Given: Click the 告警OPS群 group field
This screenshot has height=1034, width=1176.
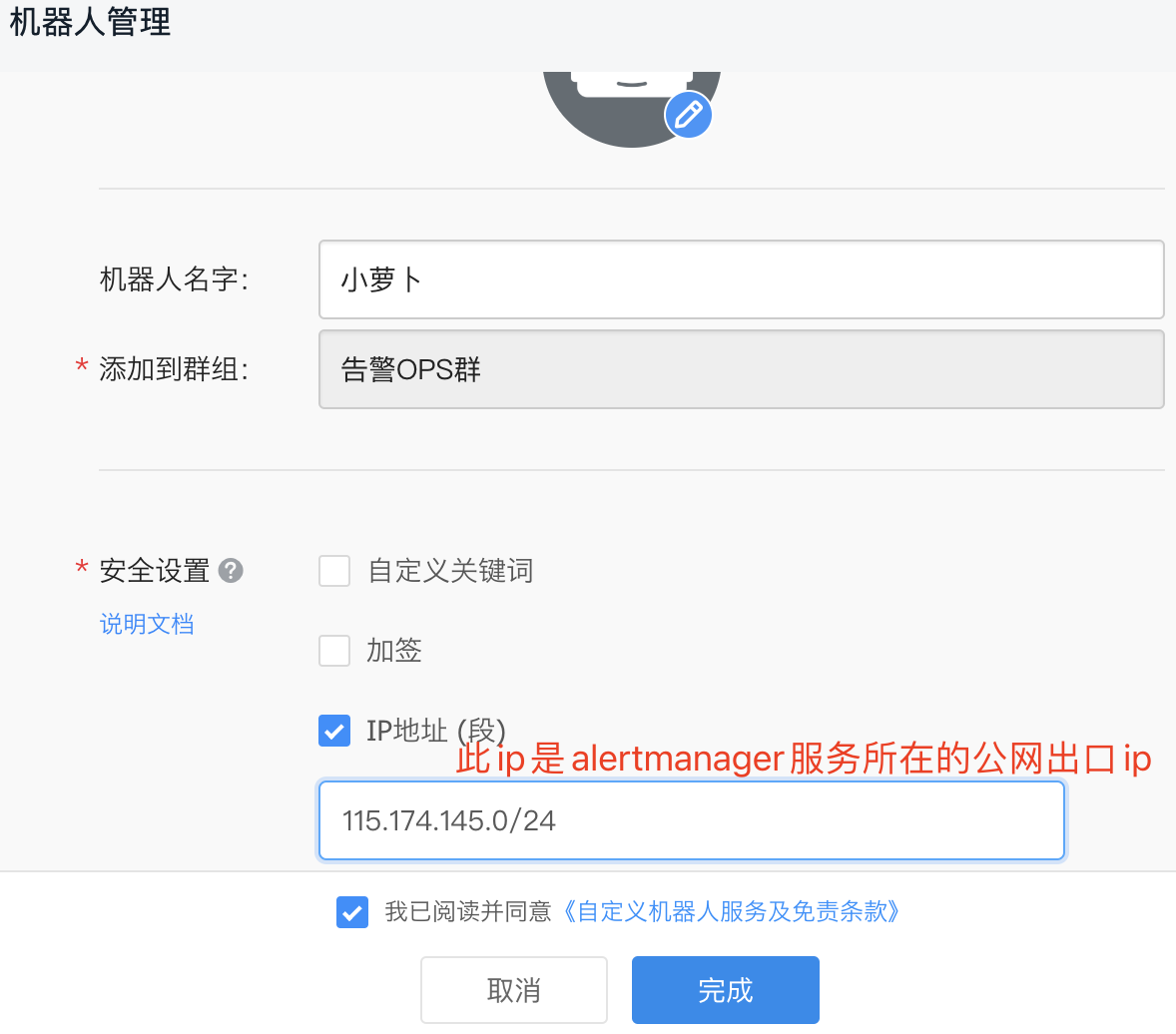Looking at the screenshot, I should 741,369.
